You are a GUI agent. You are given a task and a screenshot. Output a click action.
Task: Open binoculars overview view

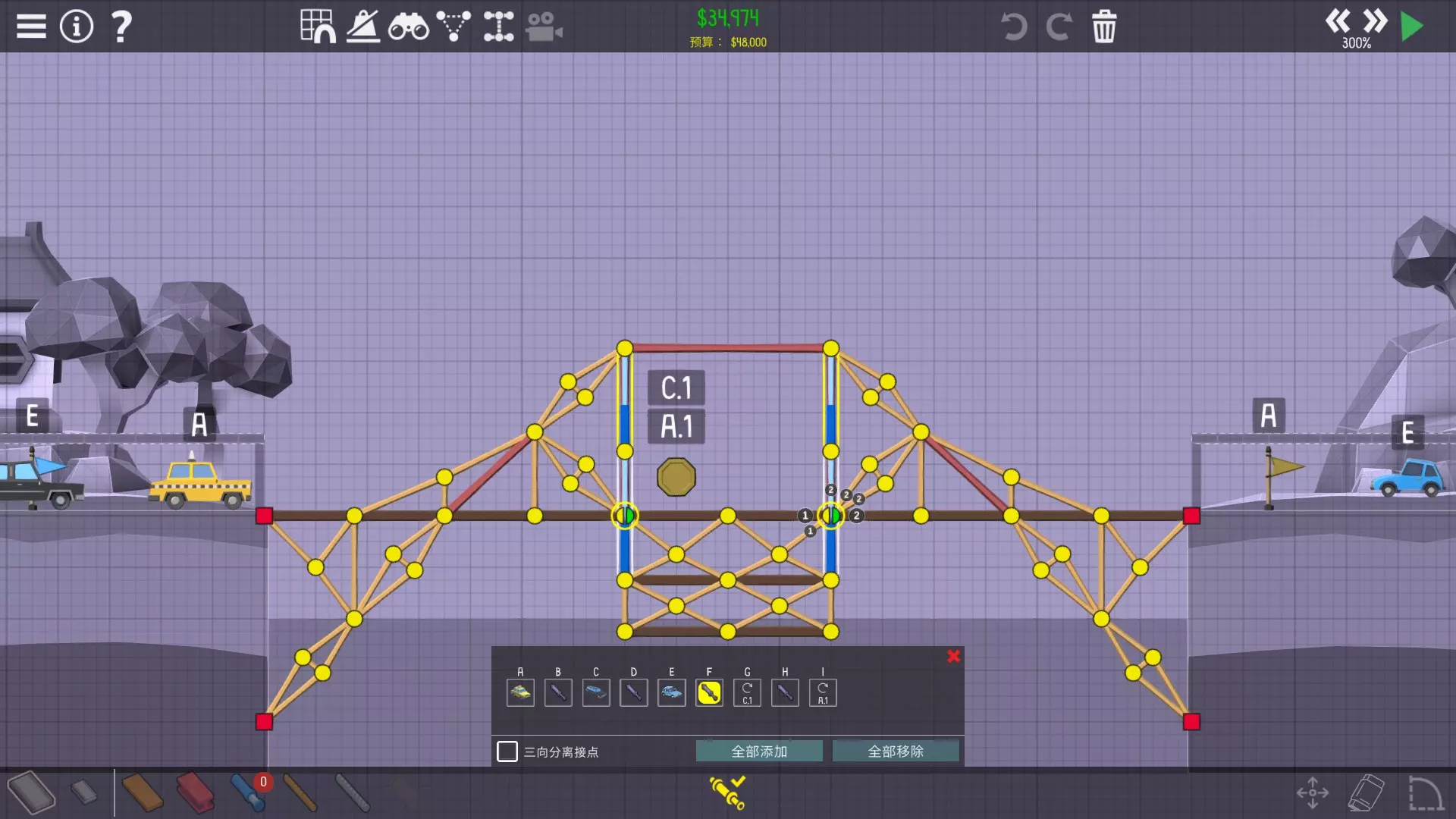click(408, 27)
